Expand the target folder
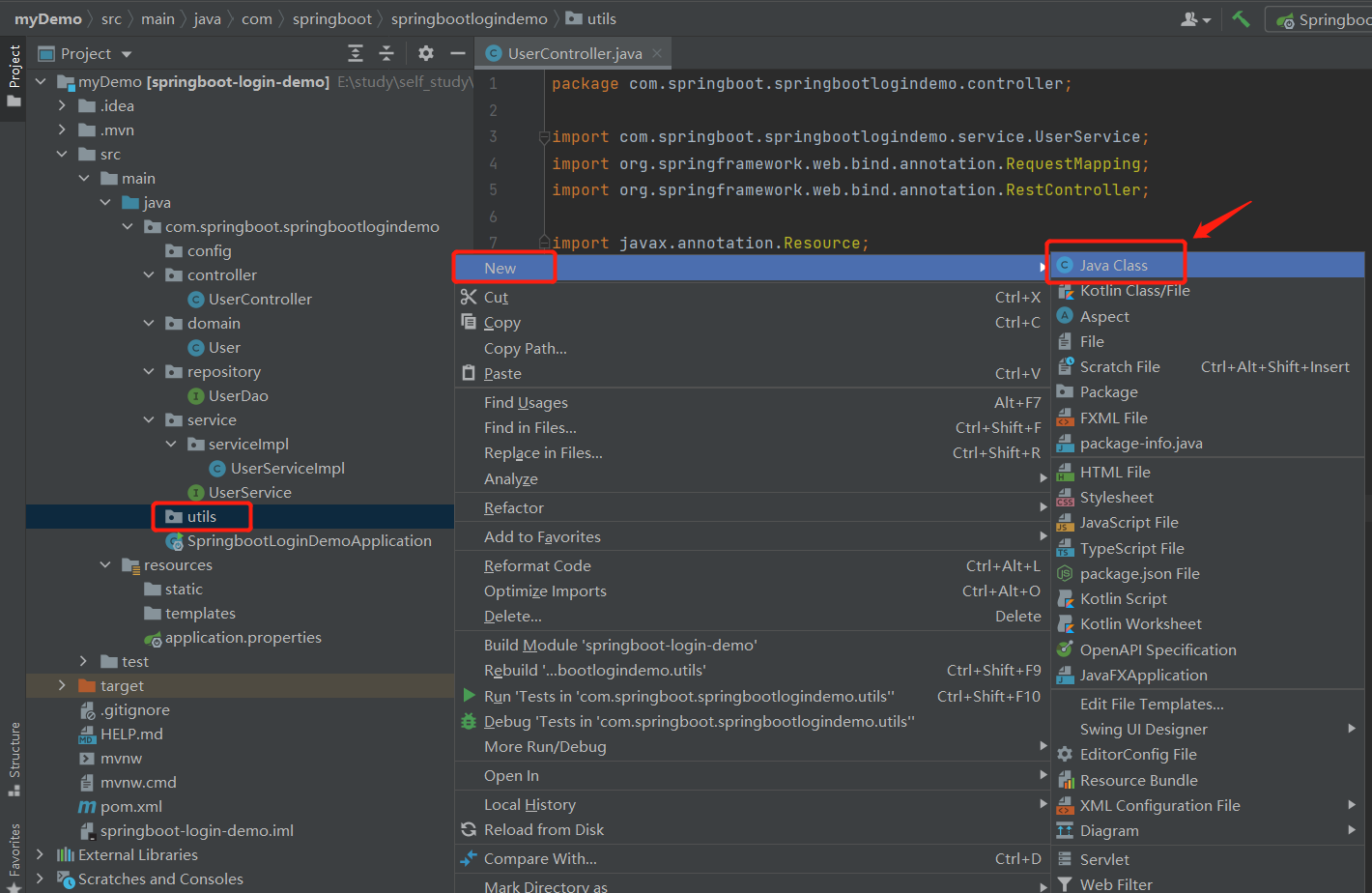 (x=63, y=685)
